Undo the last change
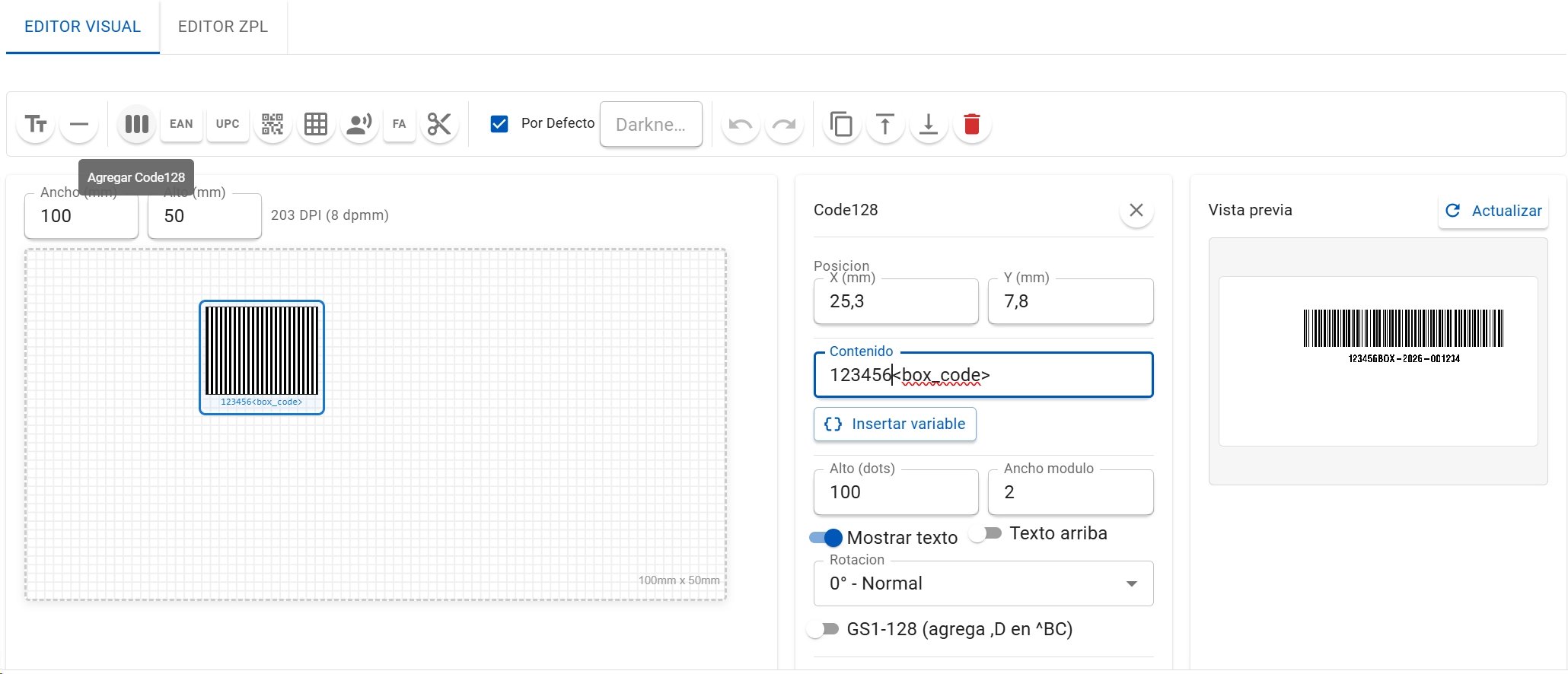 (x=741, y=124)
